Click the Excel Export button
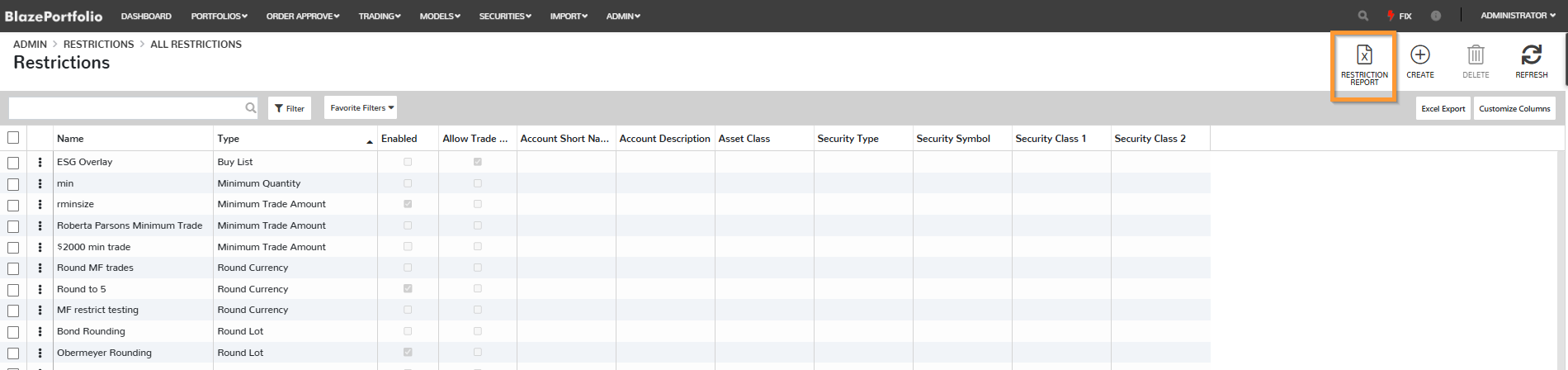This screenshot has width=1568, height=370. pyautogui.click(x=1443, y=108)
